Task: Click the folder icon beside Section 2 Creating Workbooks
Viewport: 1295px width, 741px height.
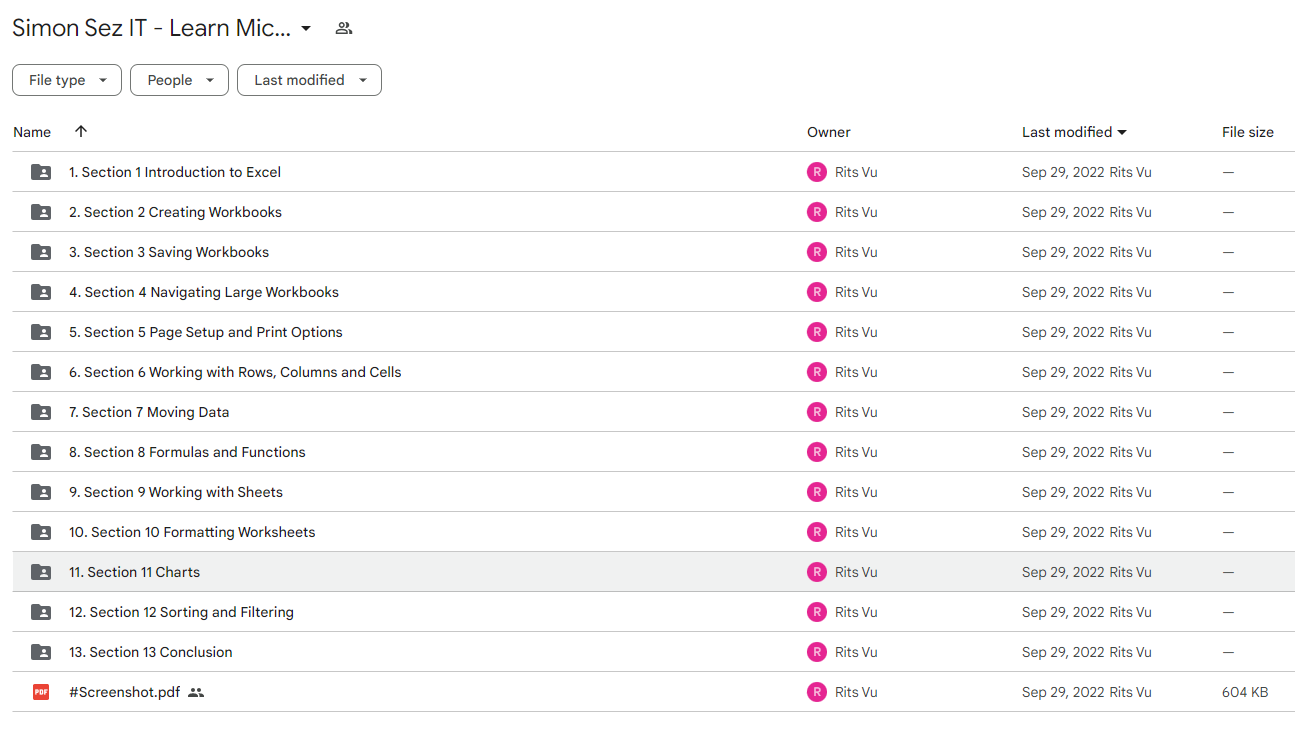Action: click(41, 212)
